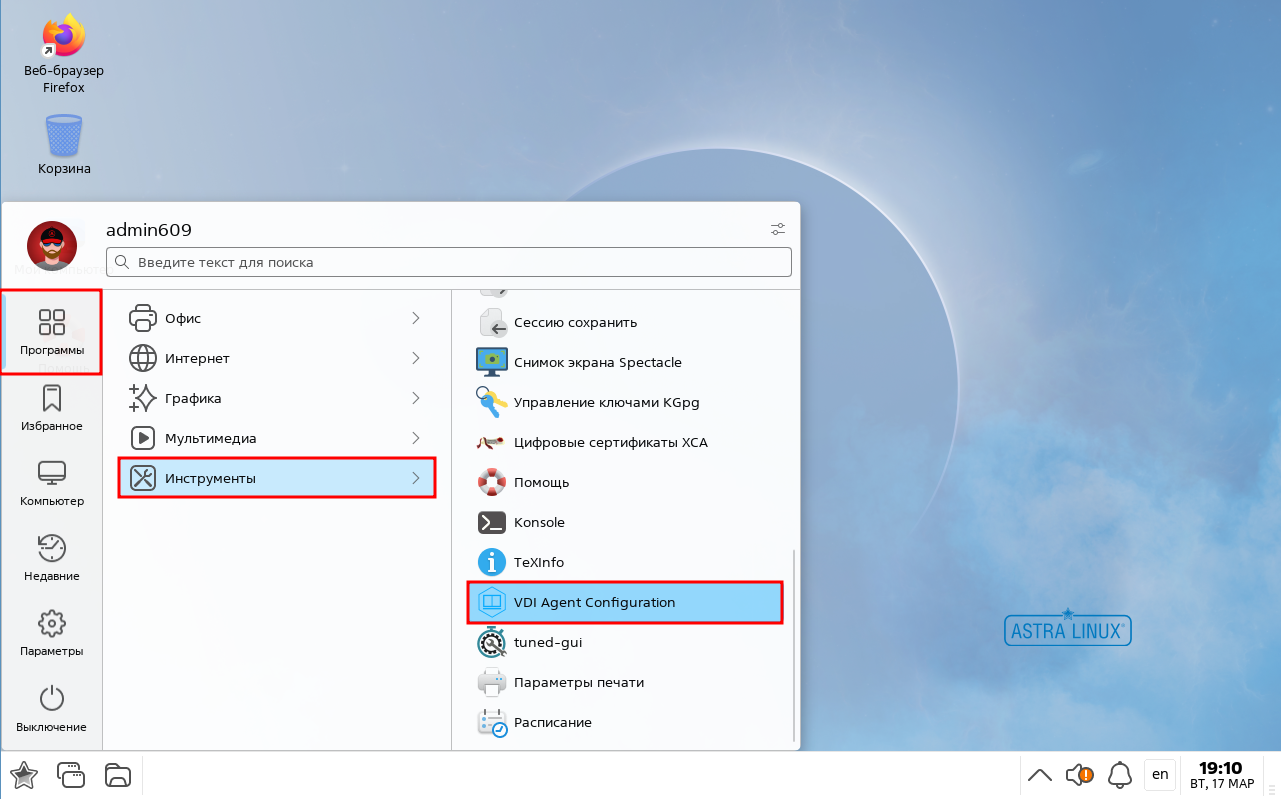Click the Spectacle screenshot app icon
This screenshot has height=799, width=1281.
pyautogui.click(x=491, y=362)
